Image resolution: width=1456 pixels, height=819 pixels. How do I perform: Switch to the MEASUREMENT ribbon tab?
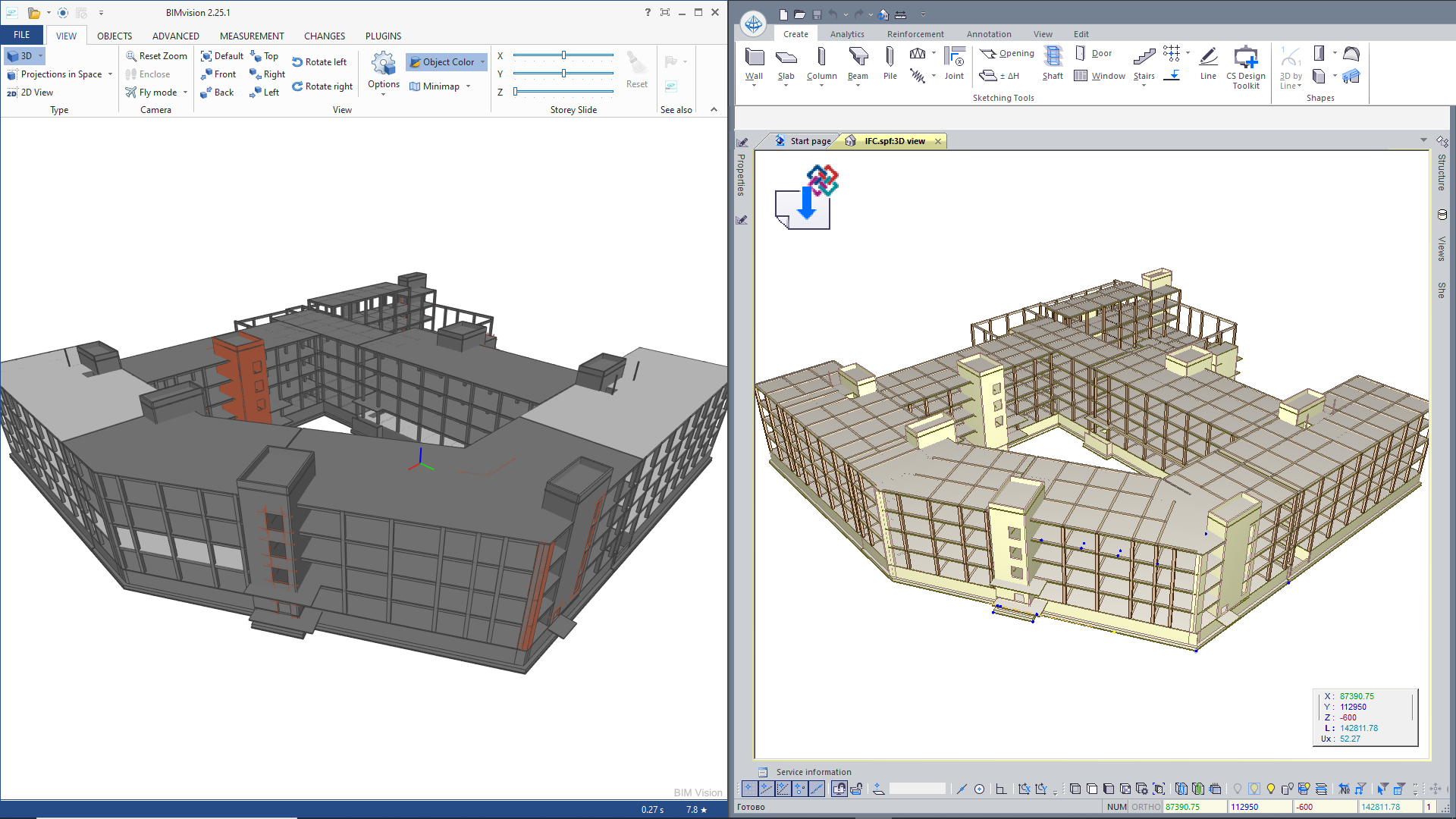(x=252, y=36)
